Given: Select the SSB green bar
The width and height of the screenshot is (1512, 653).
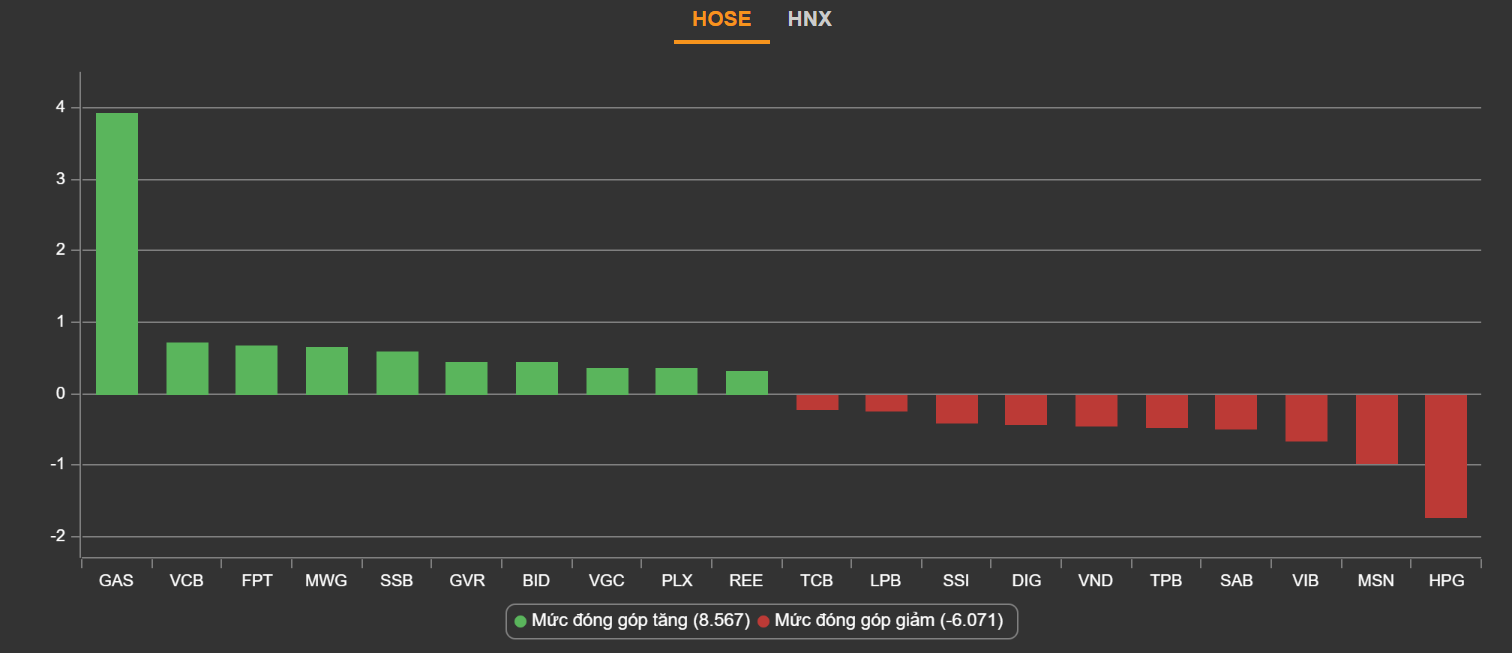Looking at the screenshot, I should coord(397,372).
